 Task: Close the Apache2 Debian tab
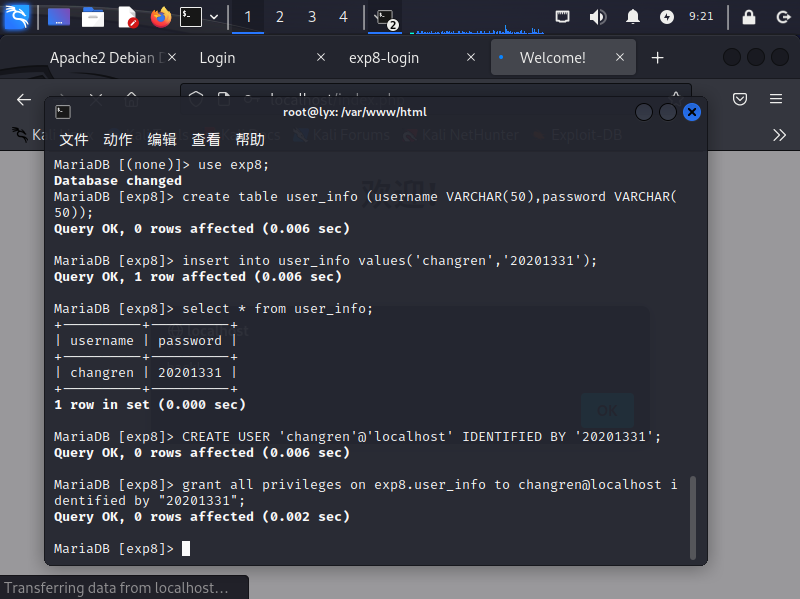coord(172,57)
